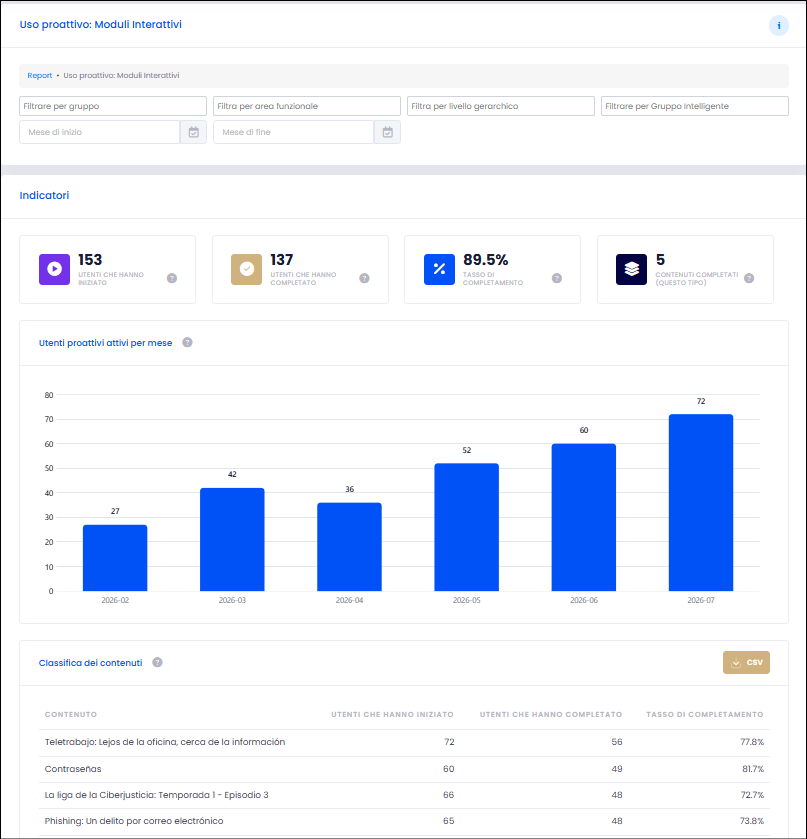807x839 pixels.
Task: Click the Mese di fine input field
Action: [294, 132]
